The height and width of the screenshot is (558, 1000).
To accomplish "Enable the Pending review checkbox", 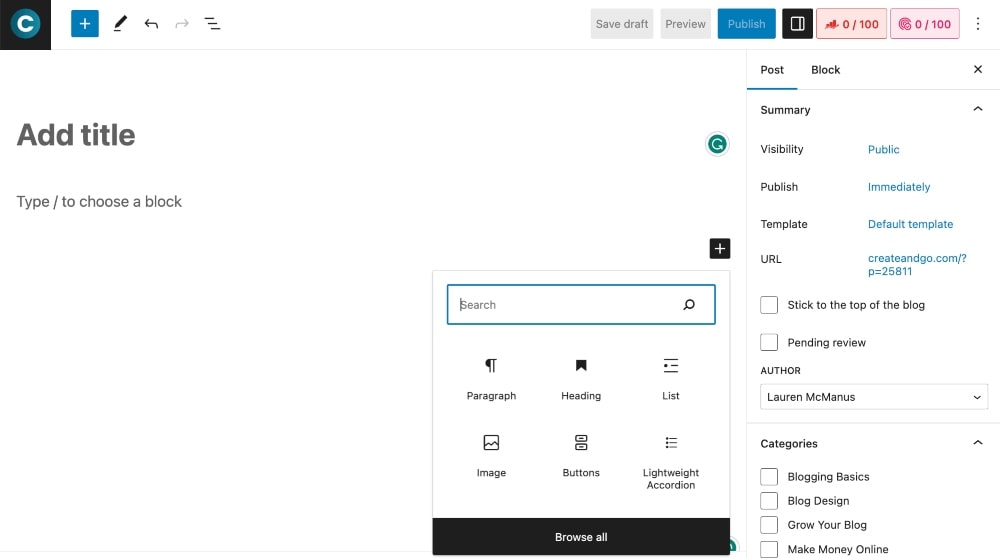I will pos(769,342).
